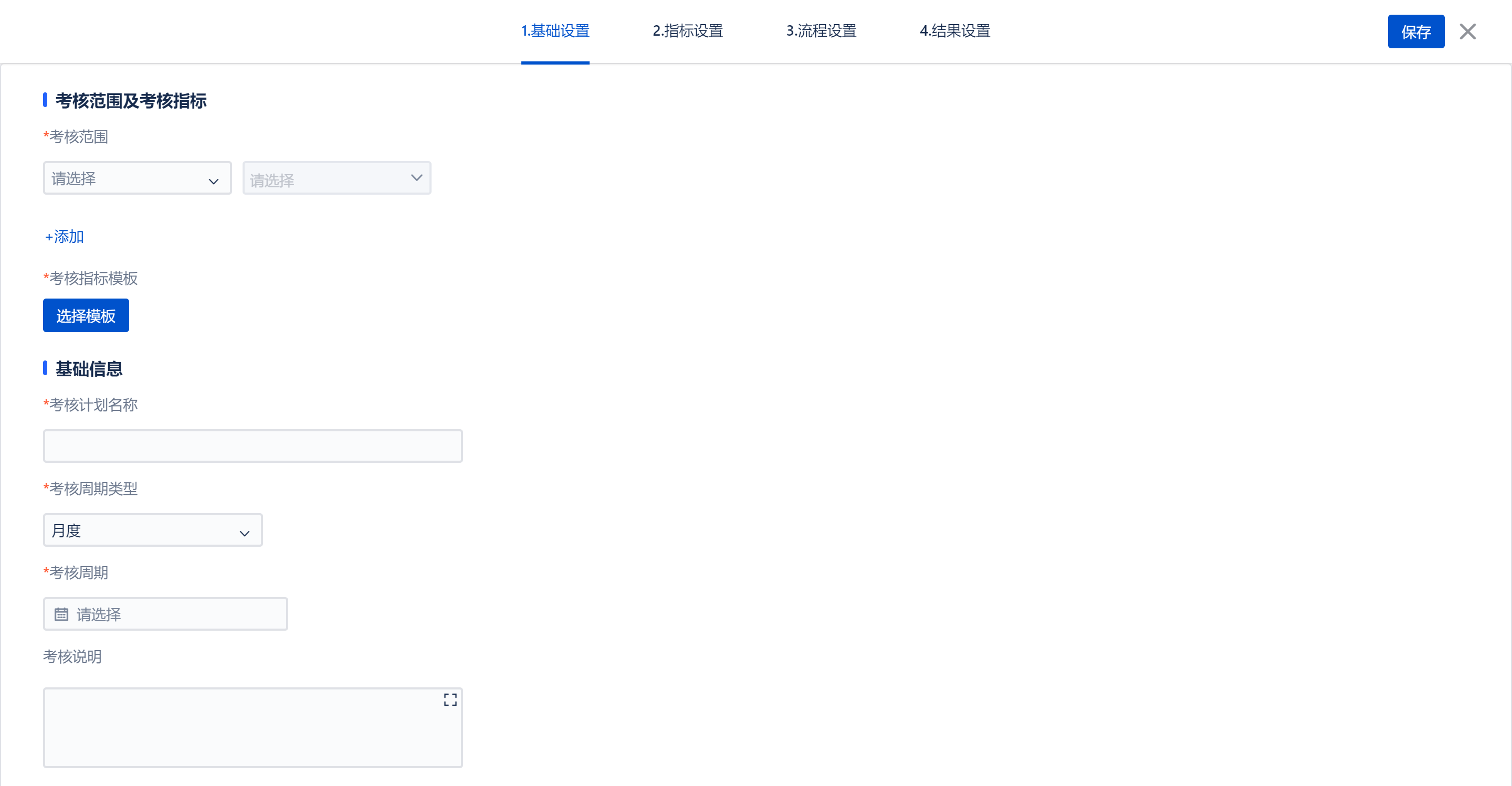The width and height of the screenshot is (1512, 786).
Task: Select the 4.结果设置 tab
Action: tap(954, 30)
